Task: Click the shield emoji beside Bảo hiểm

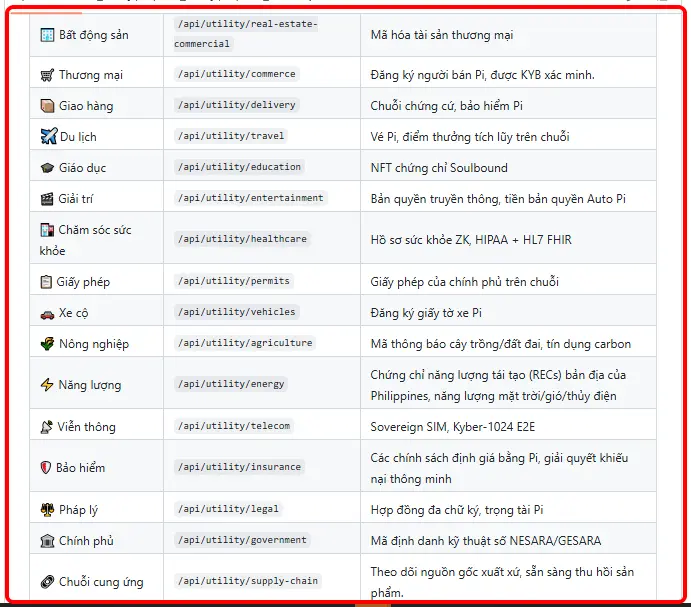Action: 45,467
